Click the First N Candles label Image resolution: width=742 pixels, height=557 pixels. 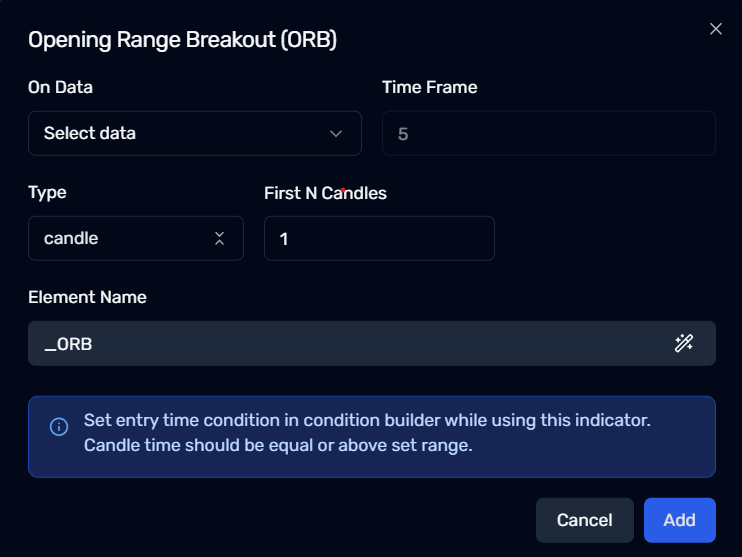(326, 193)
